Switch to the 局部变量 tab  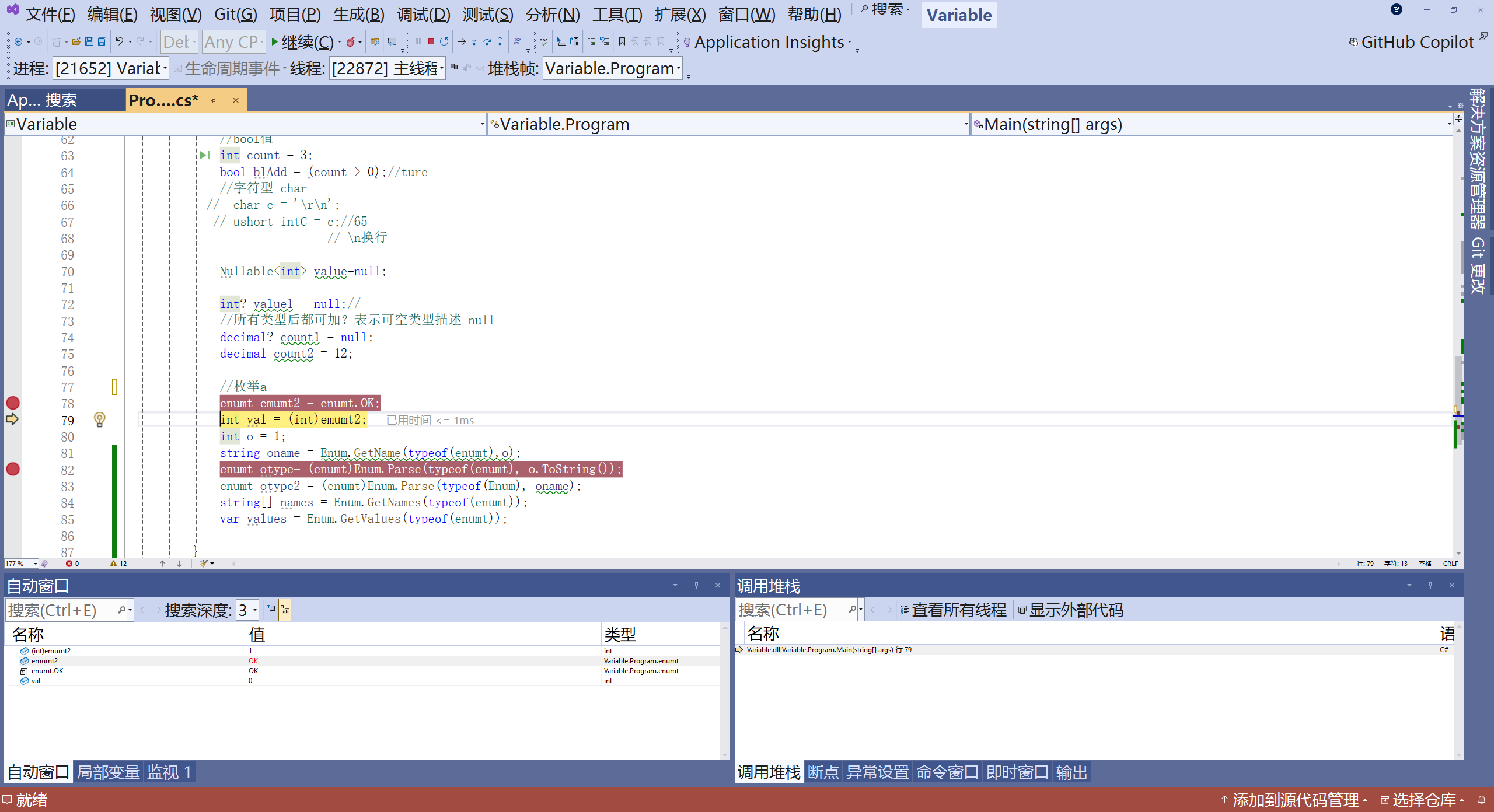coord(108,772)
